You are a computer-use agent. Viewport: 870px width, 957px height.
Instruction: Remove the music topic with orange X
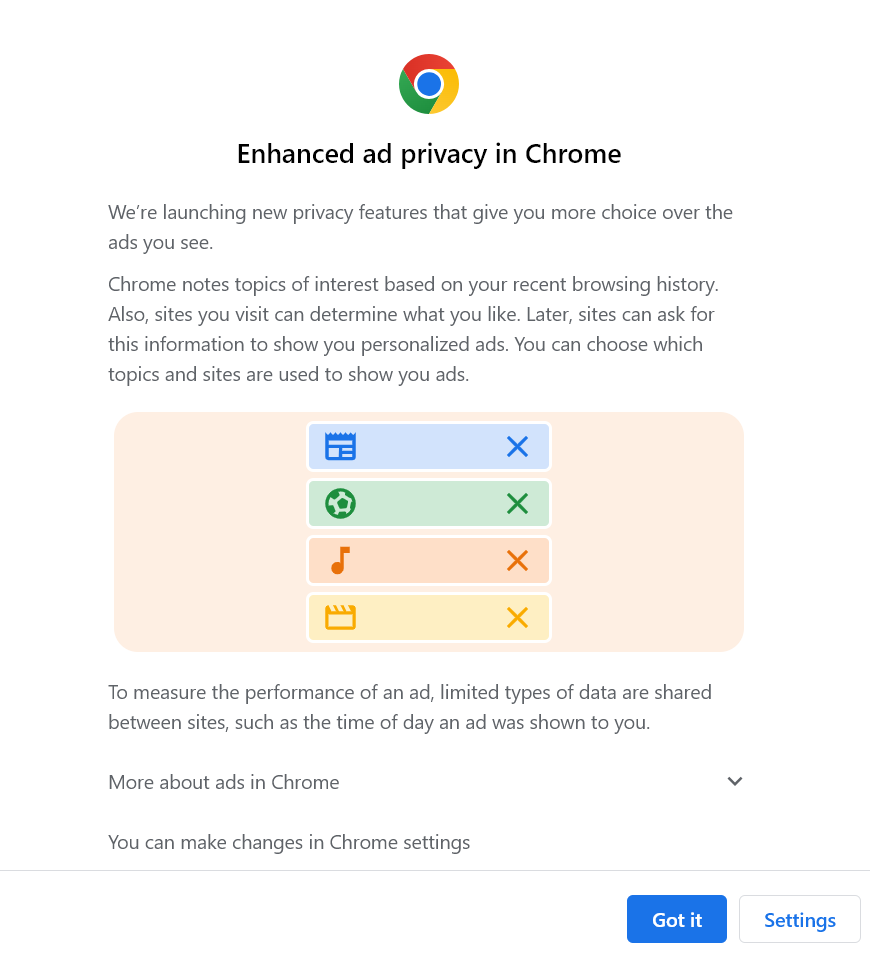tap(517, 560)
